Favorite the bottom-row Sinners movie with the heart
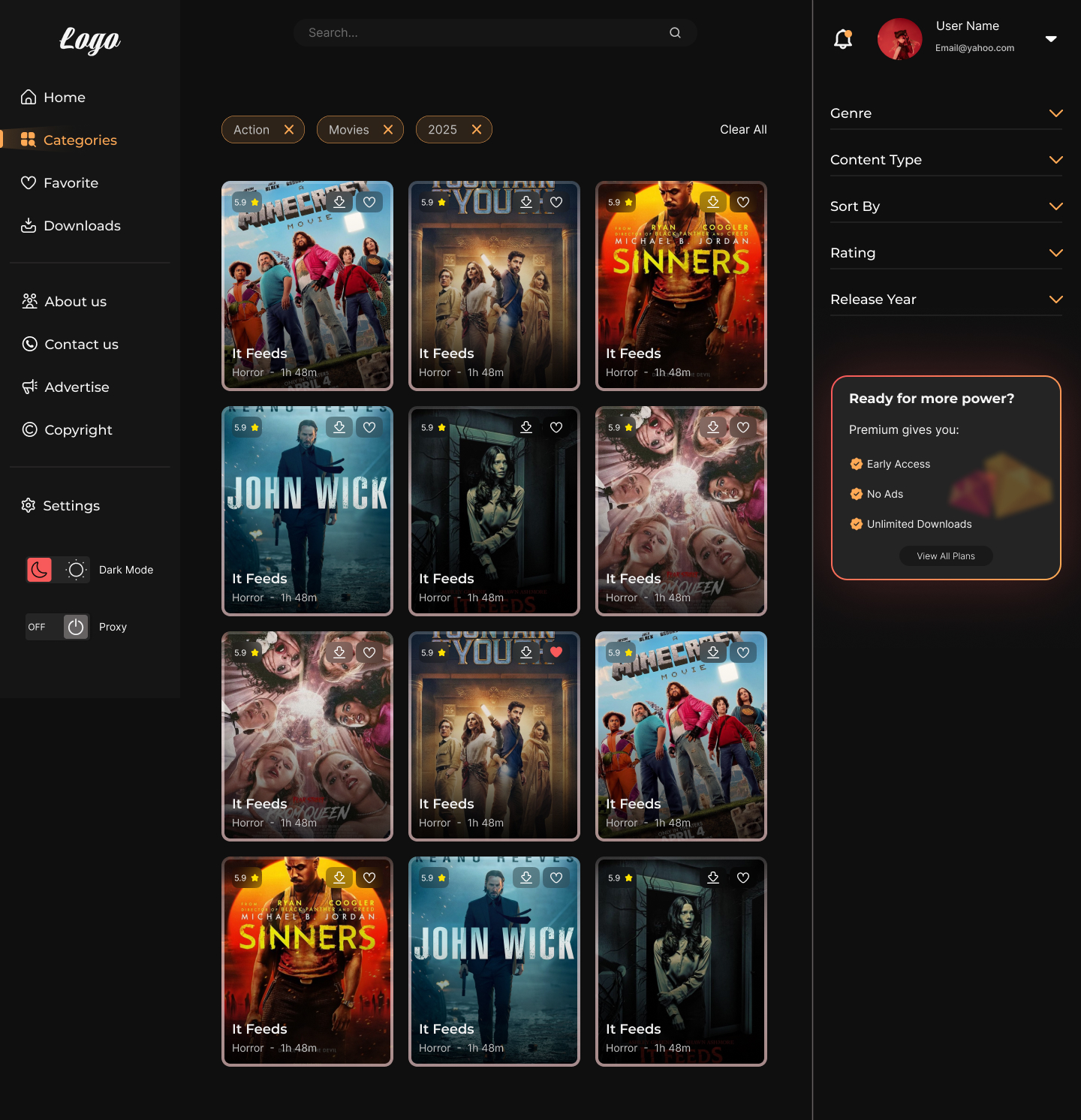Screen dimensions: 1081x1120 click(369, 878)
